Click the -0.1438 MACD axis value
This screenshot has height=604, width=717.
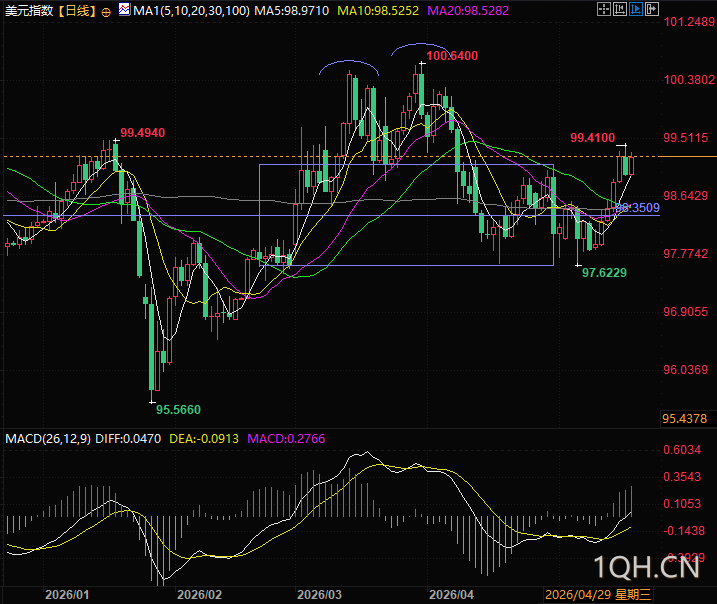pos(684,531)
